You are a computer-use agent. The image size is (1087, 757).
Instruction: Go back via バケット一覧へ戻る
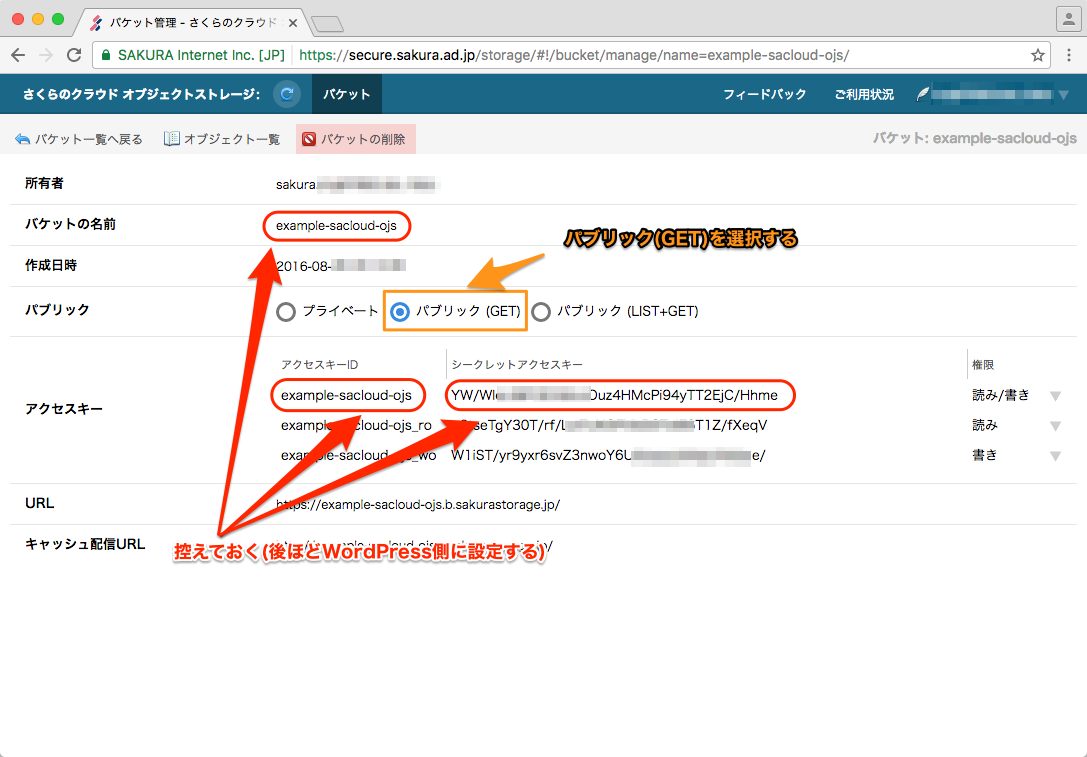pyautogui.click(x=78, y=139)
